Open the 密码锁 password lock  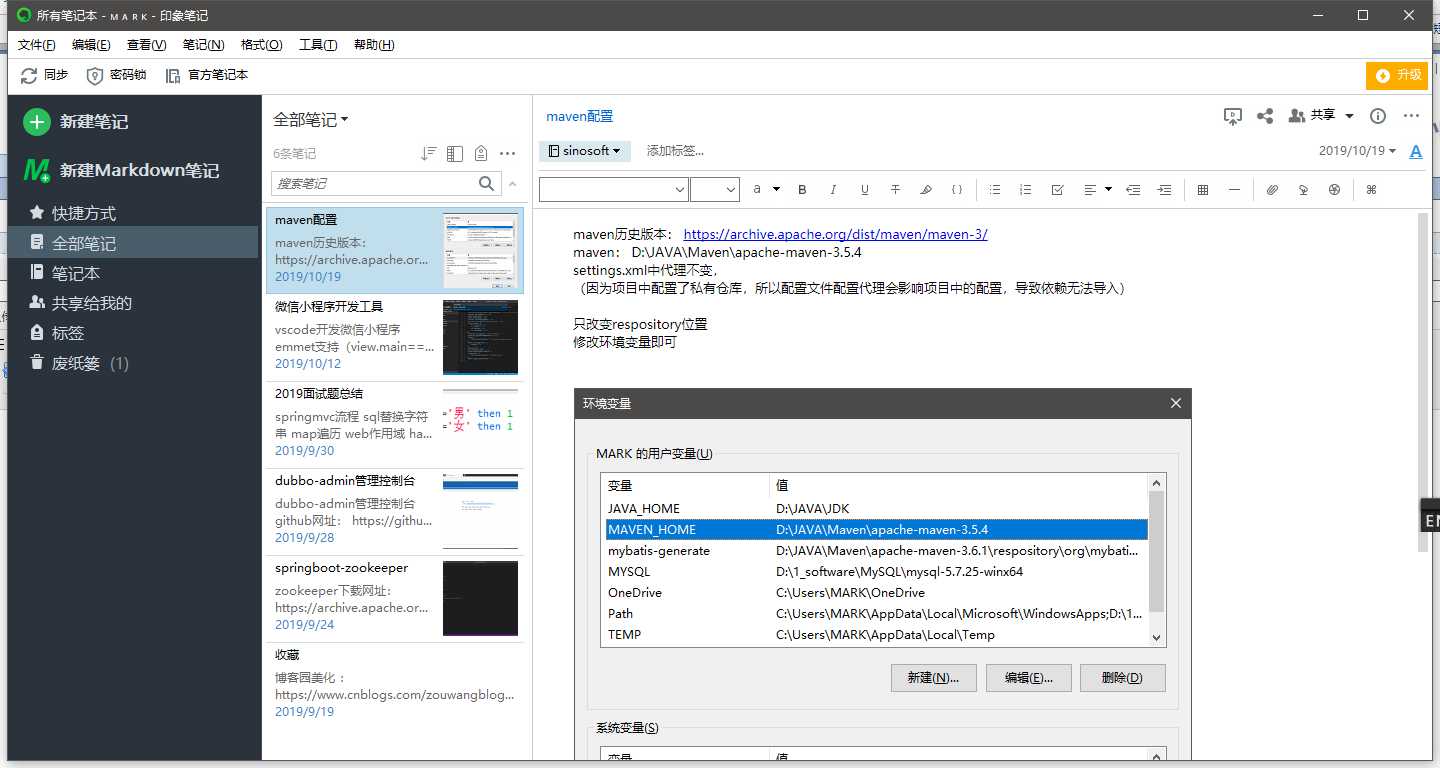117,75
